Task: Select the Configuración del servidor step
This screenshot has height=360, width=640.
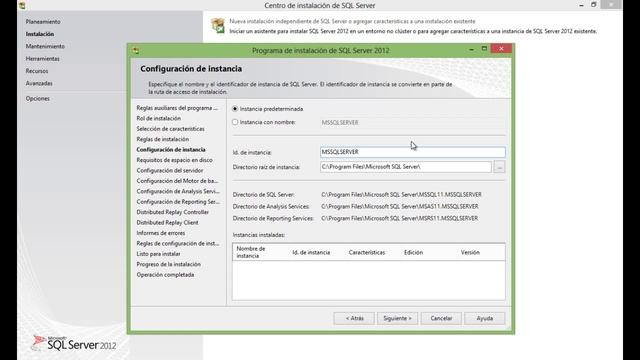Action: click(170, 171)
